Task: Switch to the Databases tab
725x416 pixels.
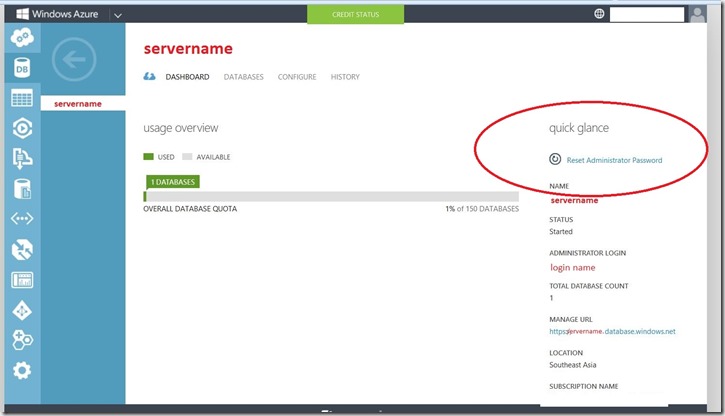Action: (x=244, y=77)
